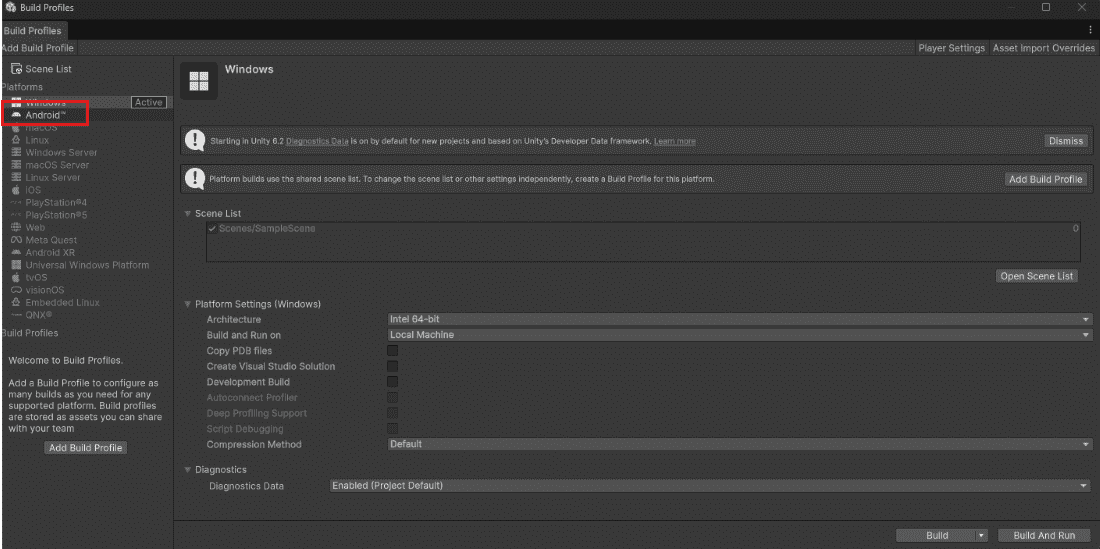Click the QNX platform icon
Screen dimensions: 1100x549
(16, 315)
